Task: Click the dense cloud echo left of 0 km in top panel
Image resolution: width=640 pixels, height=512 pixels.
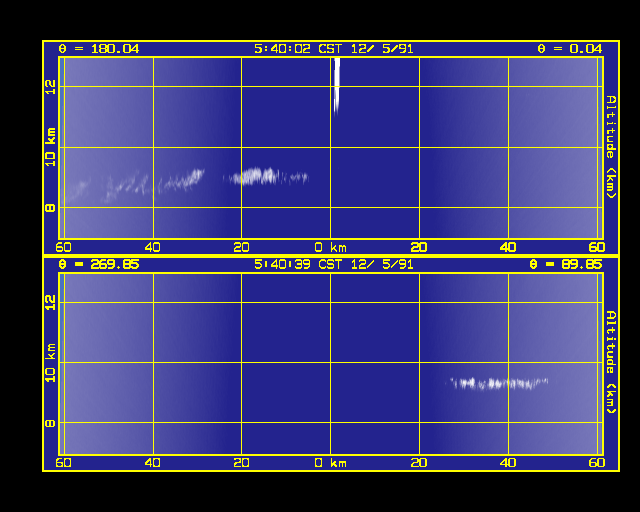Action: pos(257,176)
